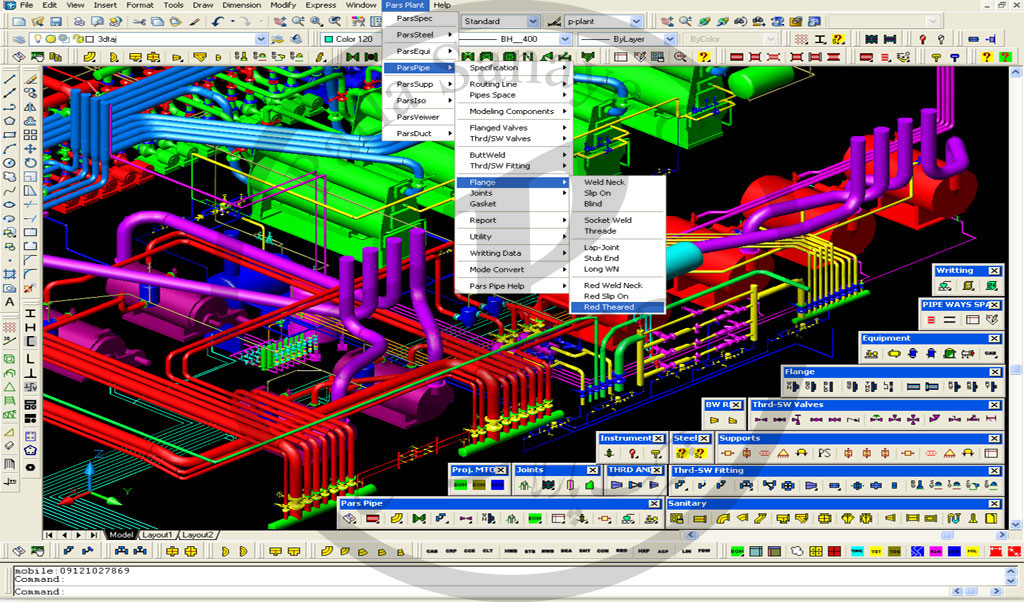The height and width of the screenshot is (602, 1024).
Task: Select the Rectangle draw tool
Action: [10, 135]
